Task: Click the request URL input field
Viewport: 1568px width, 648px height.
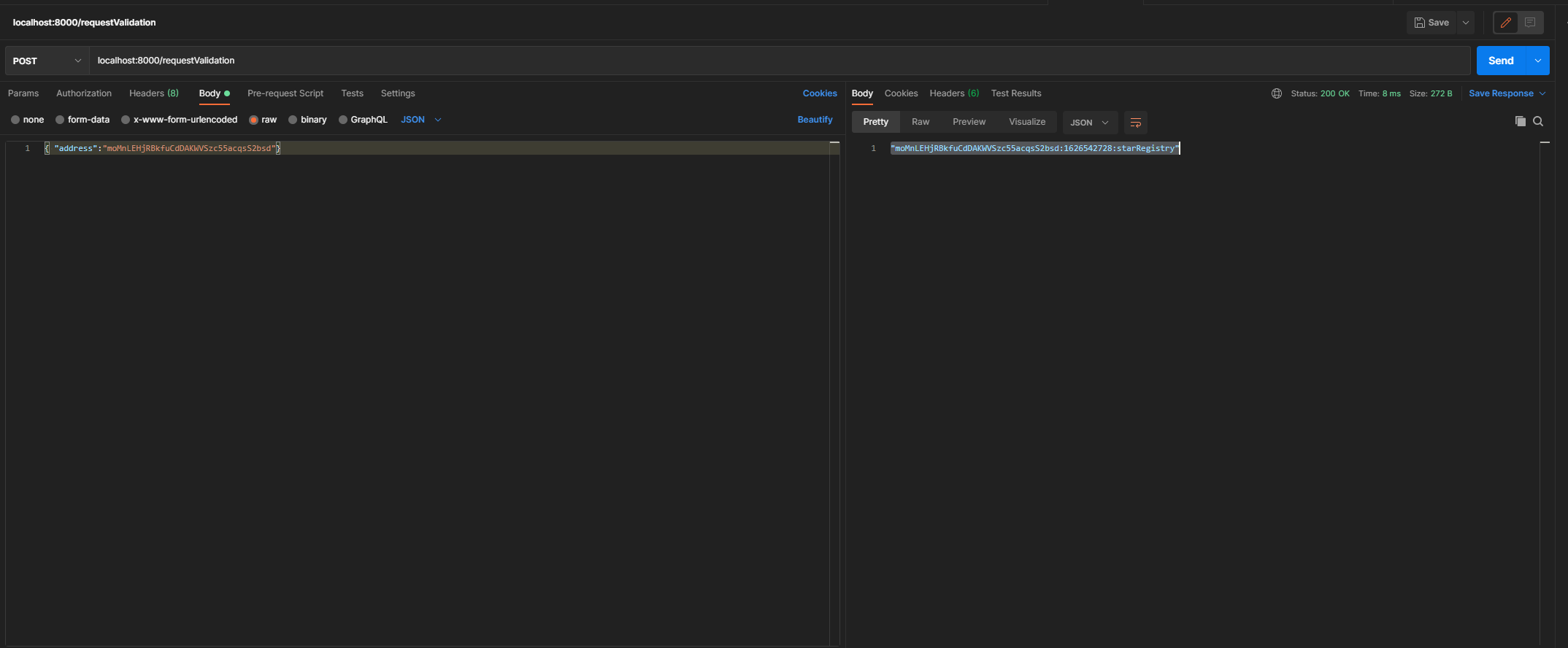Action: [x=780, y=61]
